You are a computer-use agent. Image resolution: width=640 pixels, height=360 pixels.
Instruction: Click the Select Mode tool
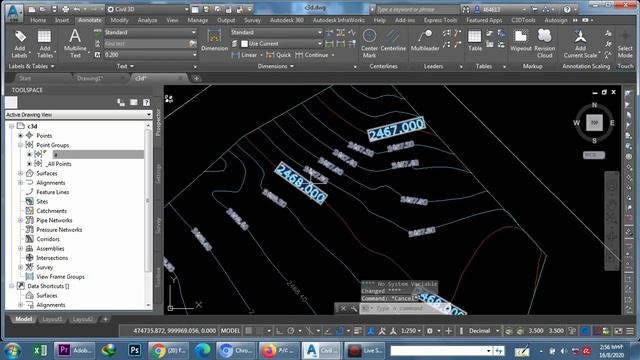[625, 44]
